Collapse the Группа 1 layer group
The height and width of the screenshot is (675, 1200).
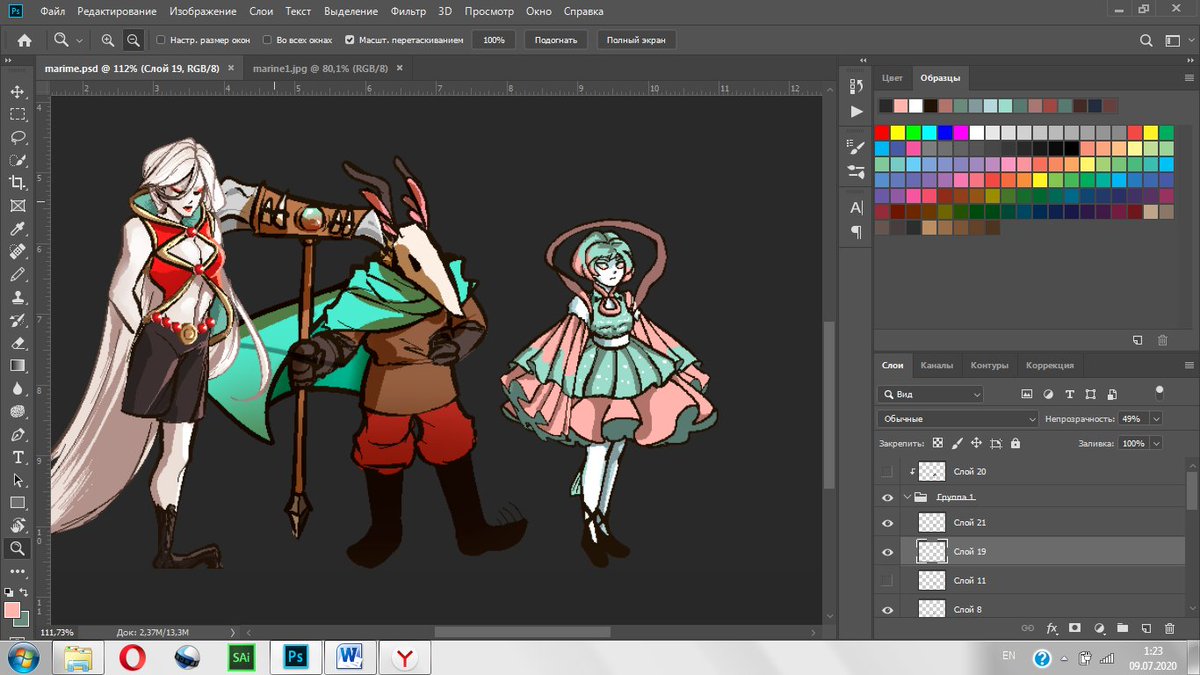pyautogui.click(x=908, y=497)
